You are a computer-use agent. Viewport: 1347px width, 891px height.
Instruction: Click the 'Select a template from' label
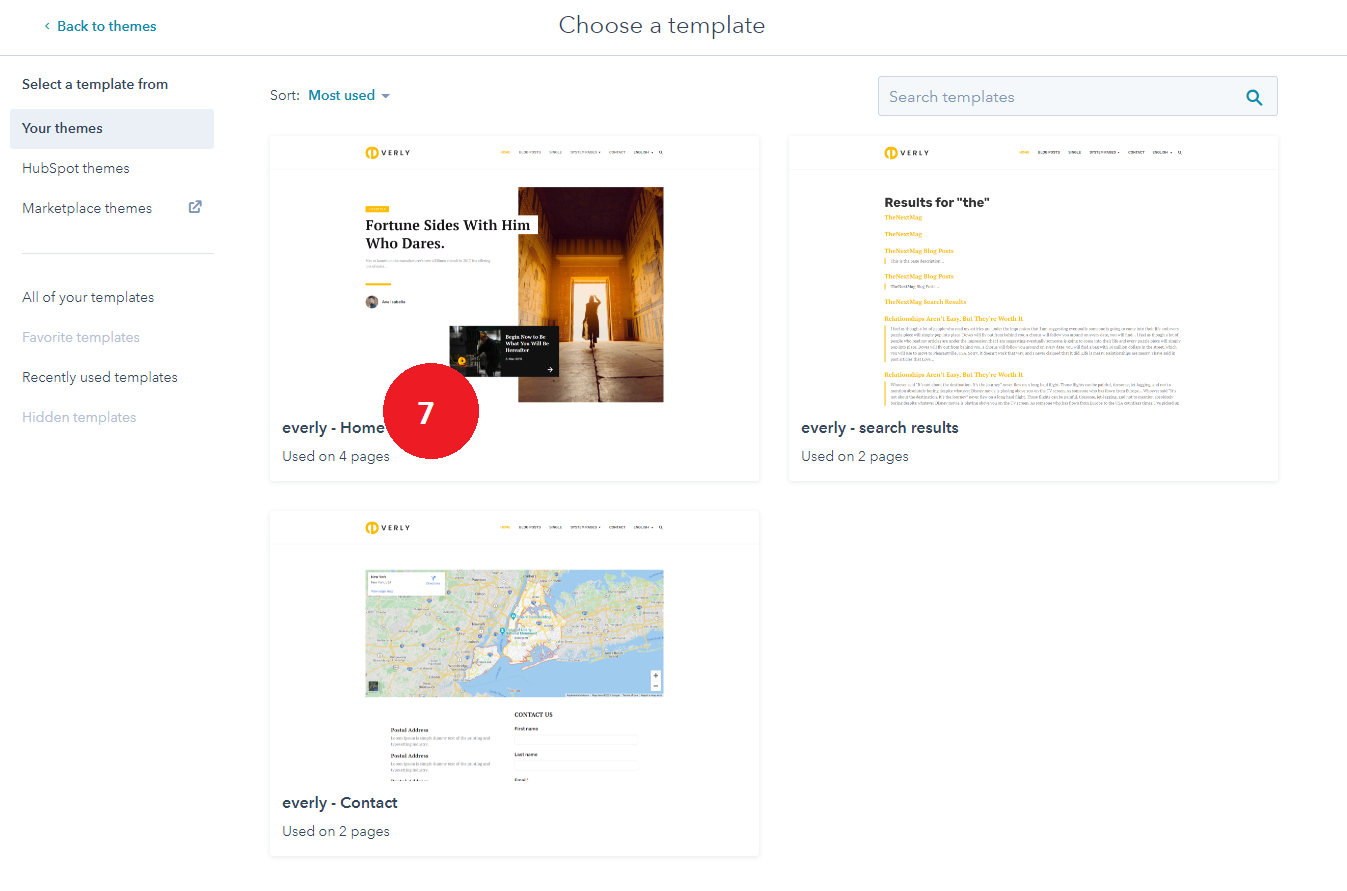coord(95,85)
